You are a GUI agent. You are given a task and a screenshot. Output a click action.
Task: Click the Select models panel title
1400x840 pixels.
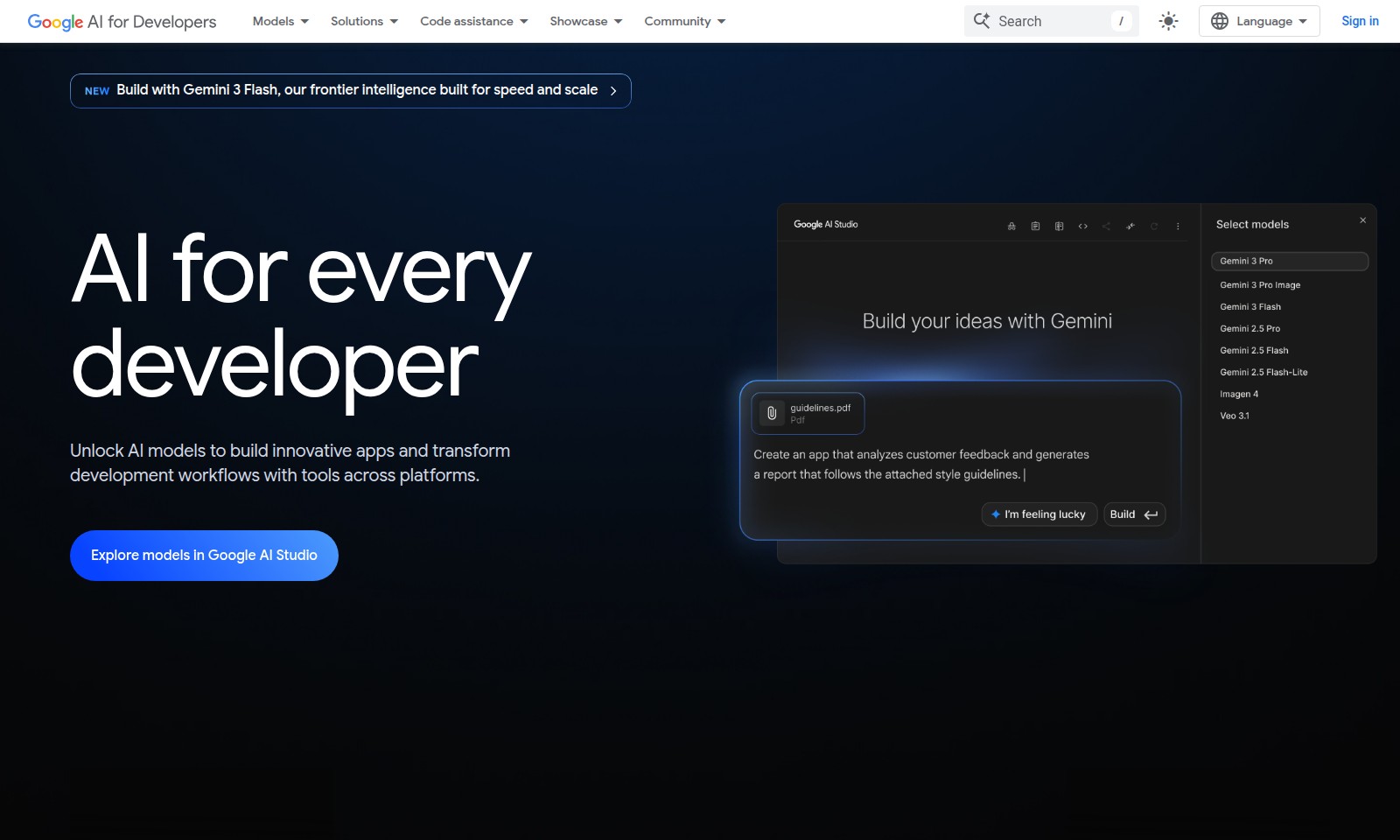tap(1252, 225)
